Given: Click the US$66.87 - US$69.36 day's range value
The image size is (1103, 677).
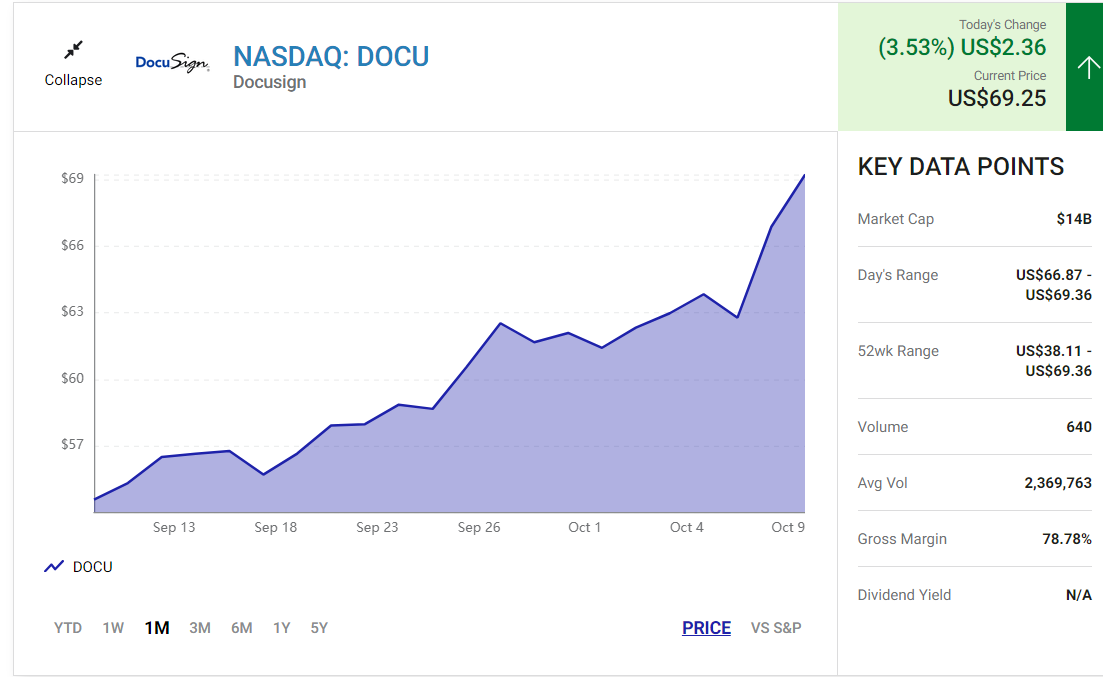Looking at the screenshot, I should (x=1054, y=285).
